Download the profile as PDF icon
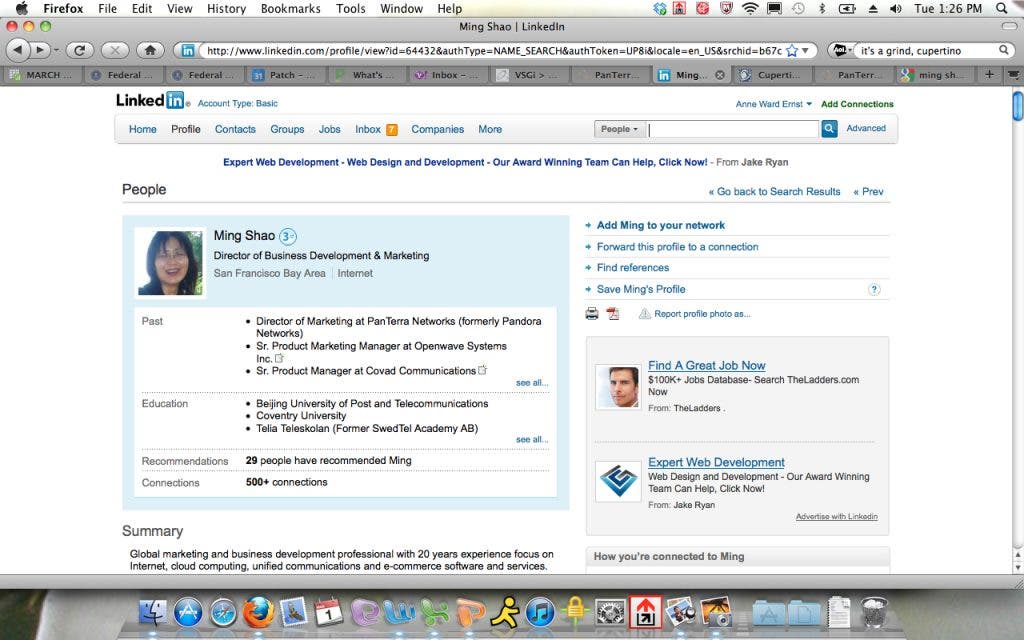Image resolution: width=1024 pixels, height=640 pixels. [613, 314]
